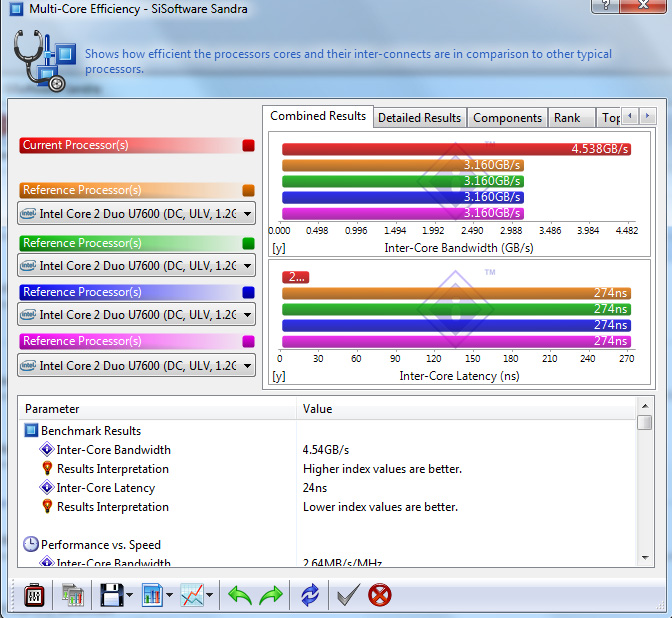Screen dimensions: 672x618
Task: Switch to Combined Results tab
Action: coord(318,116)
